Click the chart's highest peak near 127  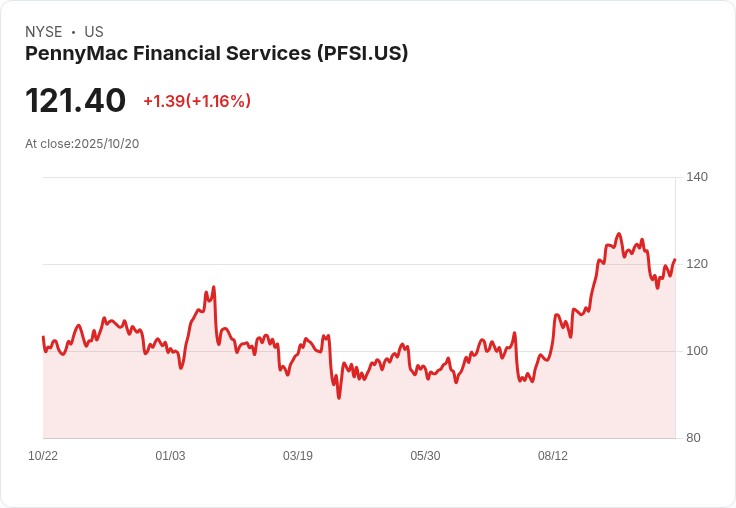619,233
